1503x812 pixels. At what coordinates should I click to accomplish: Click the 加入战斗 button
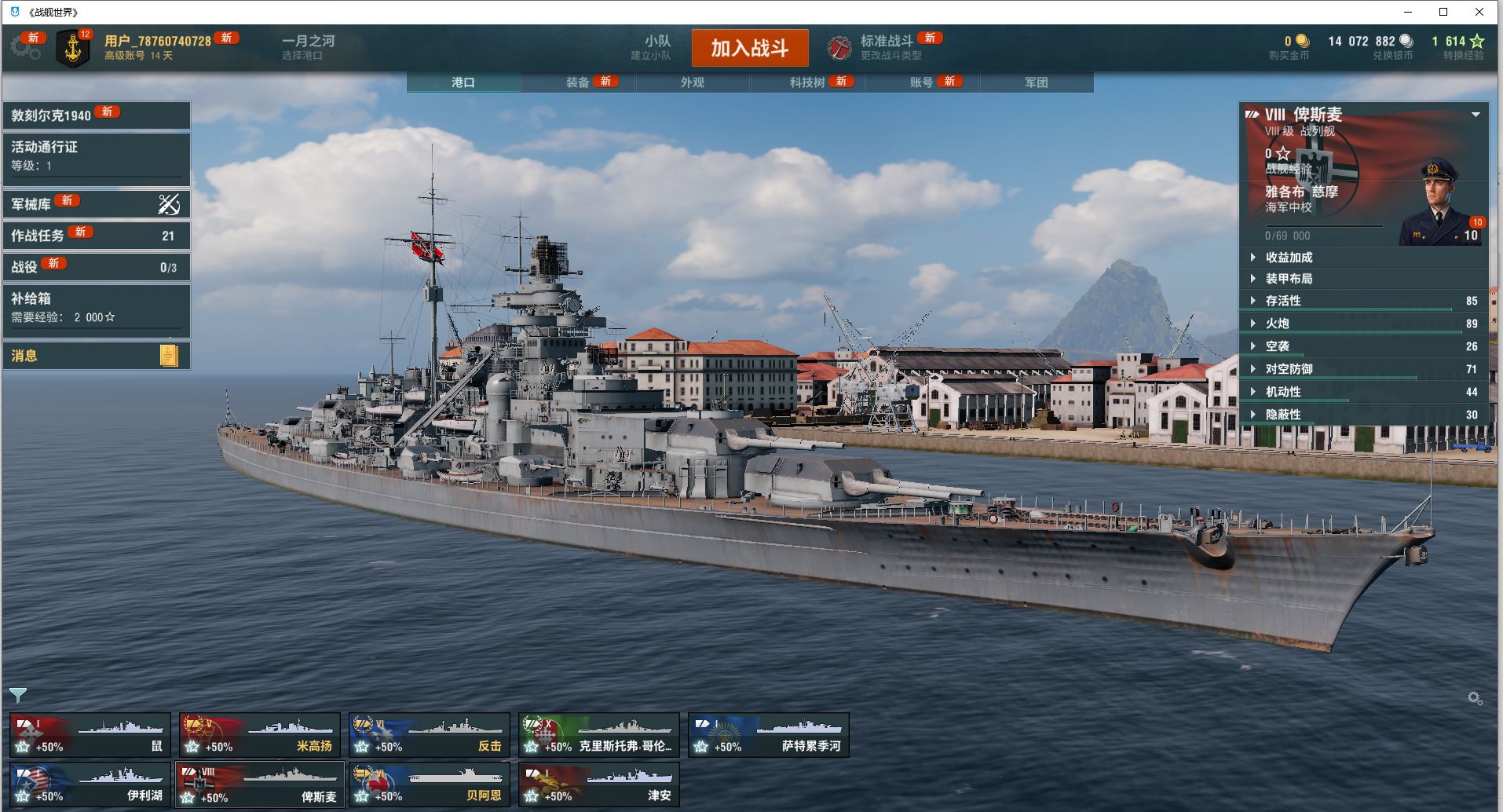coord(750,48)
